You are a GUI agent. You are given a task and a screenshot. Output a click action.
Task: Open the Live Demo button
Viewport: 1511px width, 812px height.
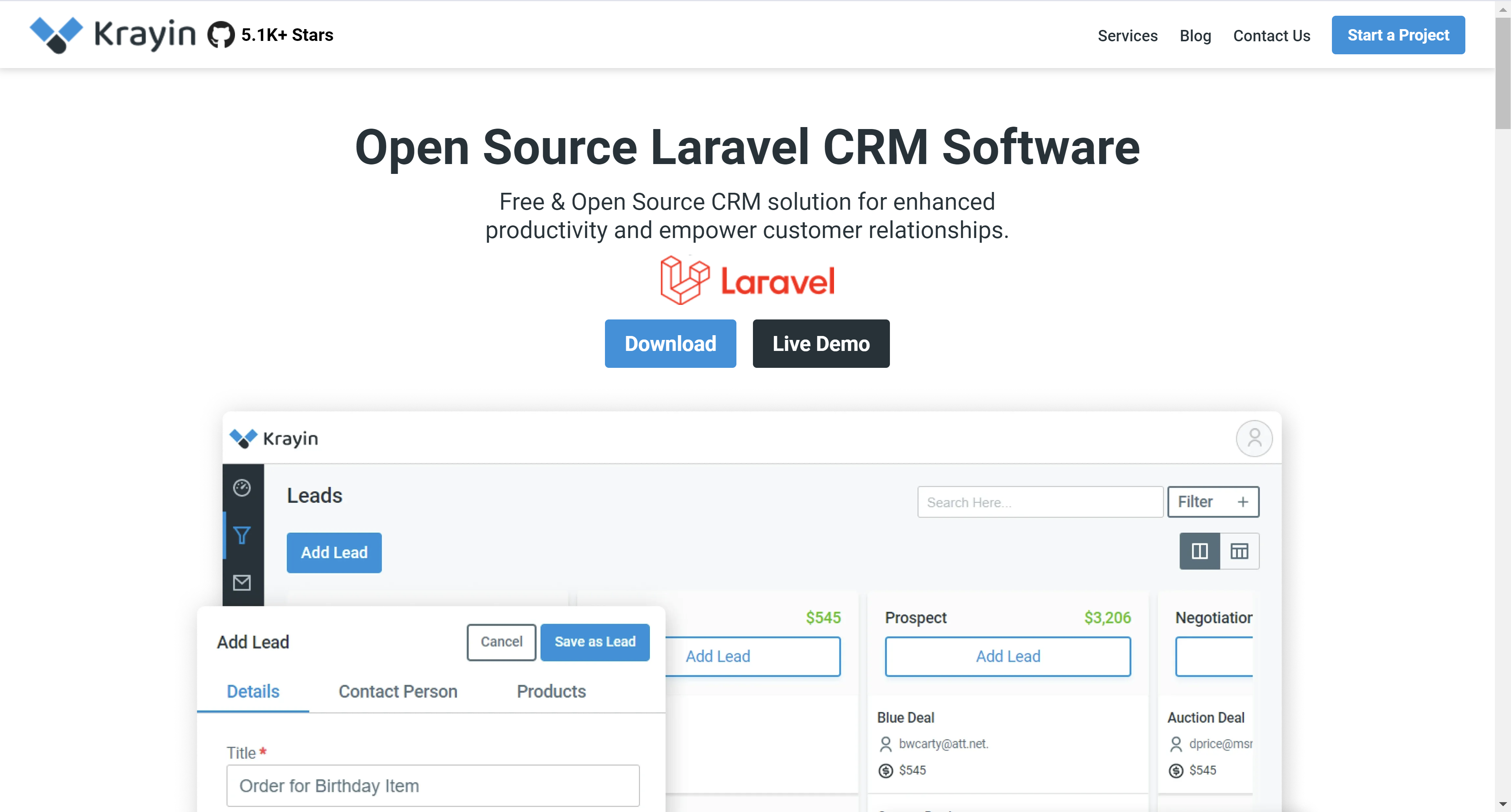821,343
